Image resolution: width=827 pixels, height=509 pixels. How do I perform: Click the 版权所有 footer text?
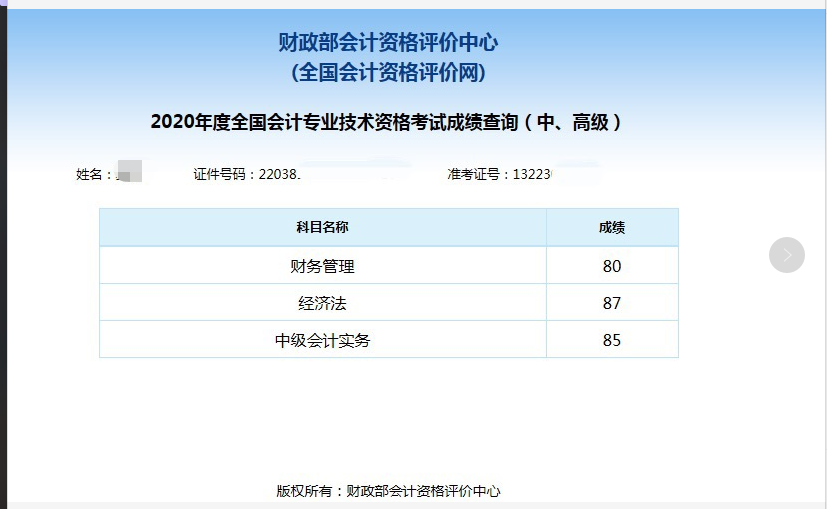(388, 491)
